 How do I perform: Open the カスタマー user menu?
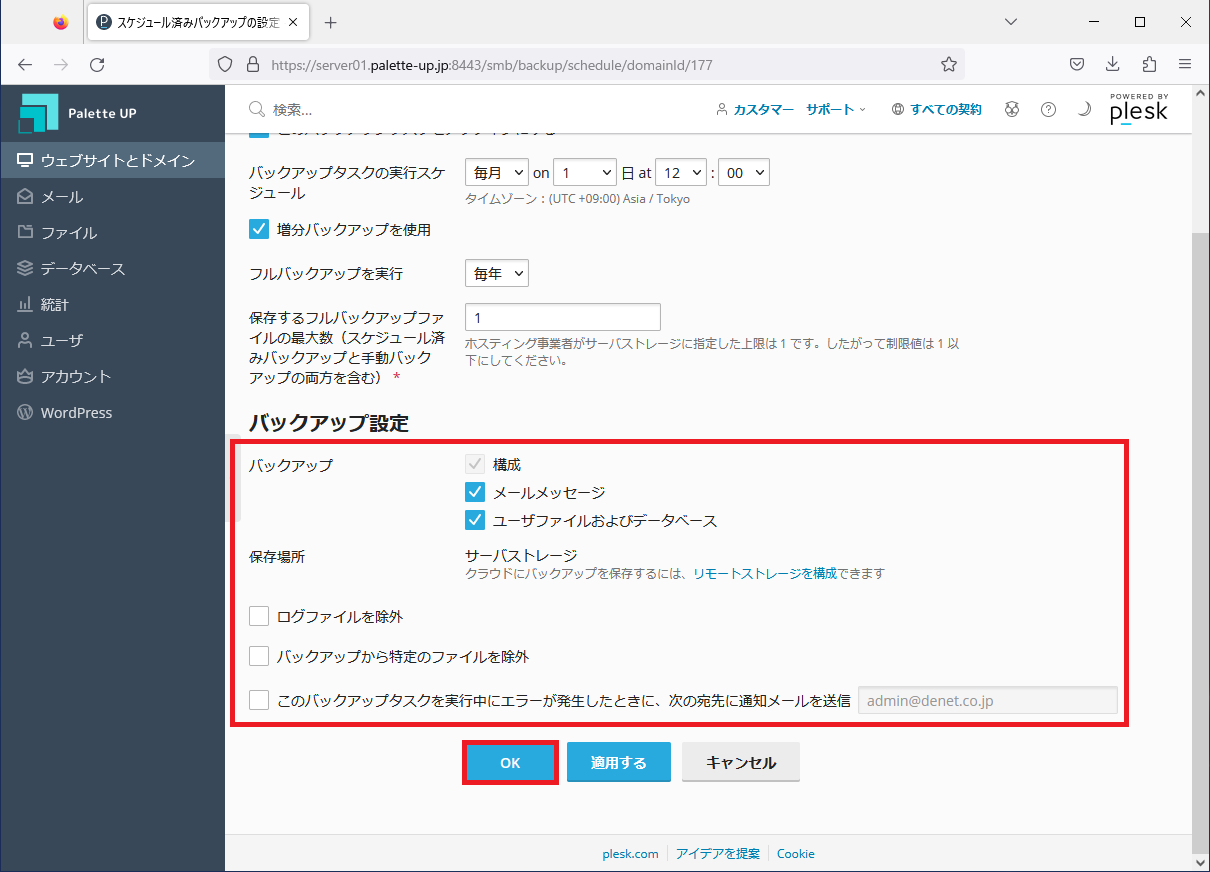click(x=755, y=110)
